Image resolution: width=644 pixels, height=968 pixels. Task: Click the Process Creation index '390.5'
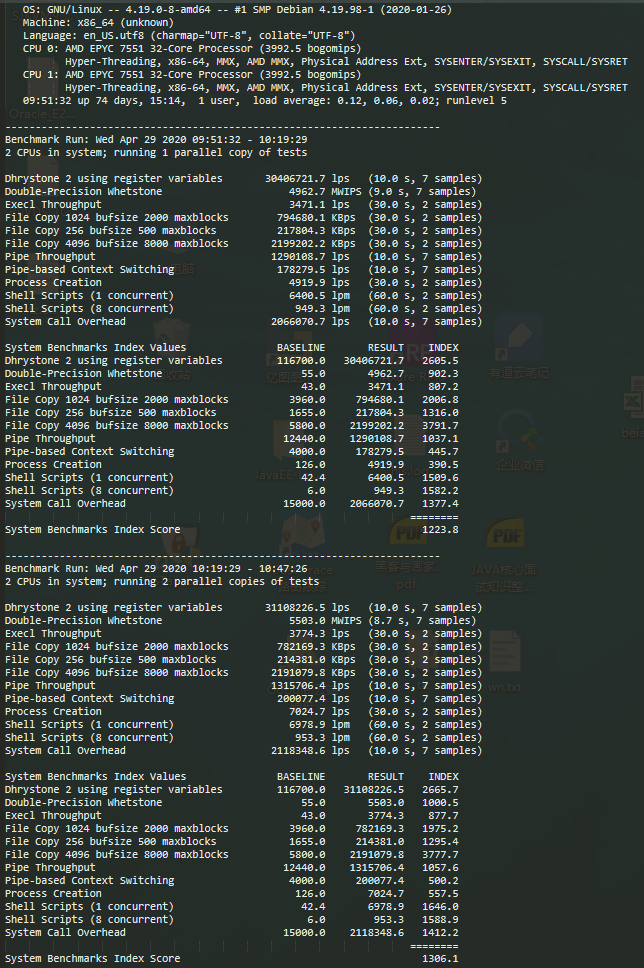click(443, 464)
